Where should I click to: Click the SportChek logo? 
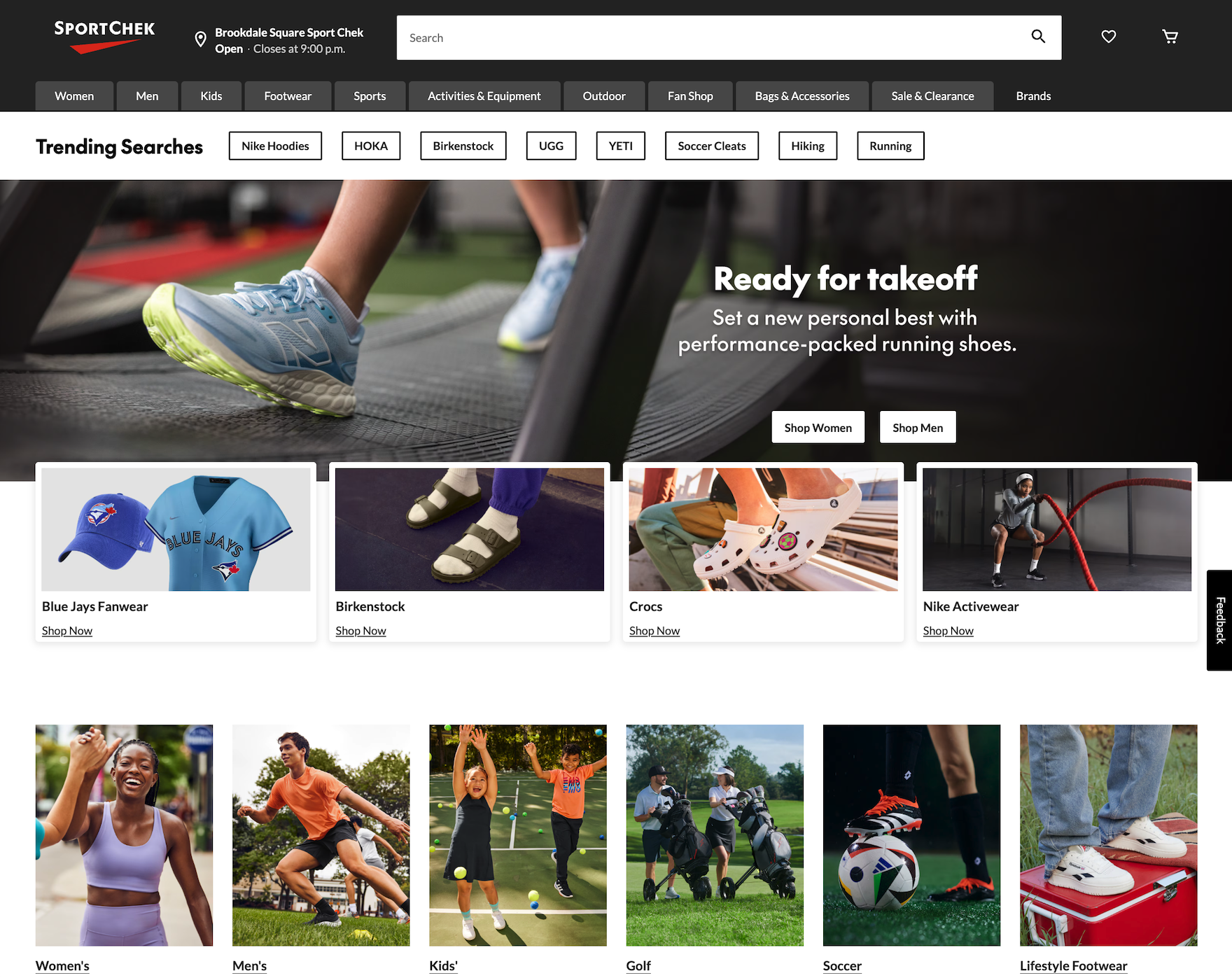coord(104,36)
